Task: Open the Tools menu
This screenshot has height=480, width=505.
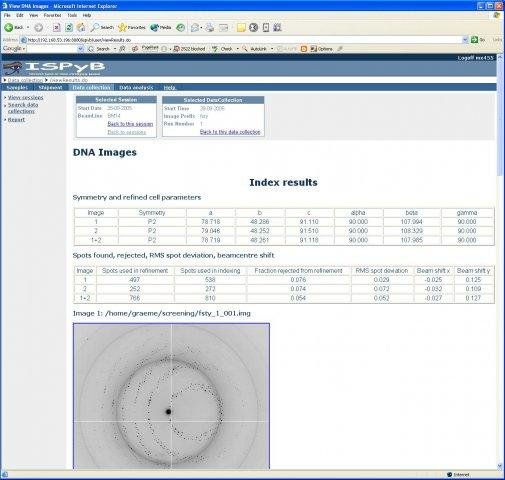Action: pos(72,15)
